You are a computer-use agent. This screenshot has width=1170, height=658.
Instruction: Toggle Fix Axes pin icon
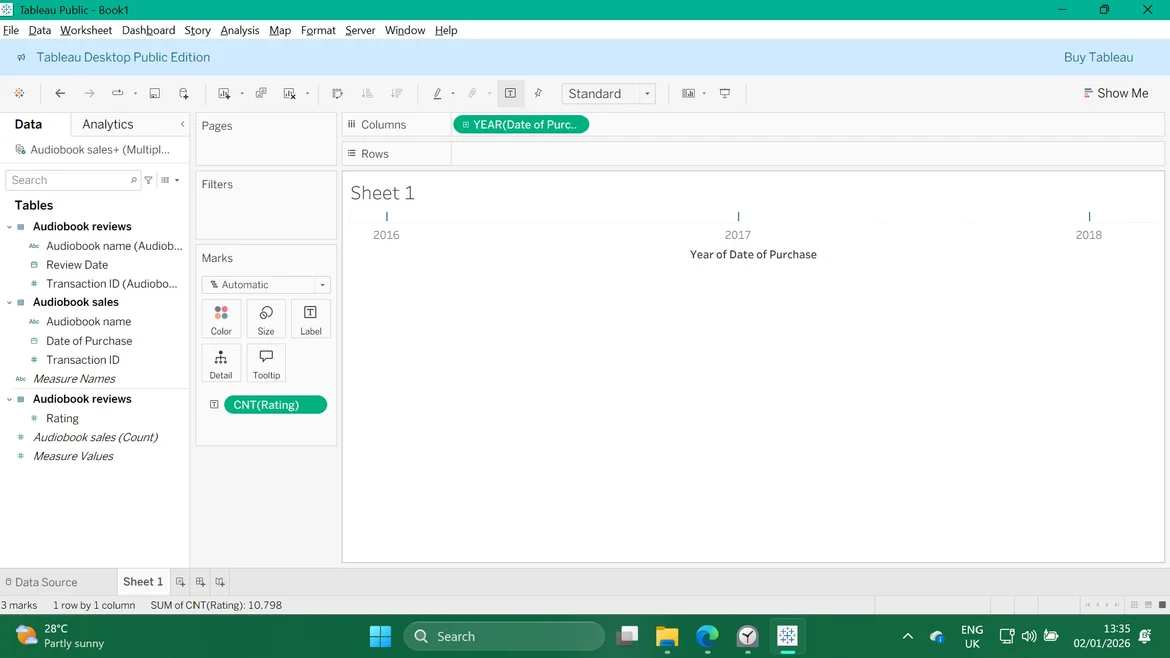coord(538,93)
